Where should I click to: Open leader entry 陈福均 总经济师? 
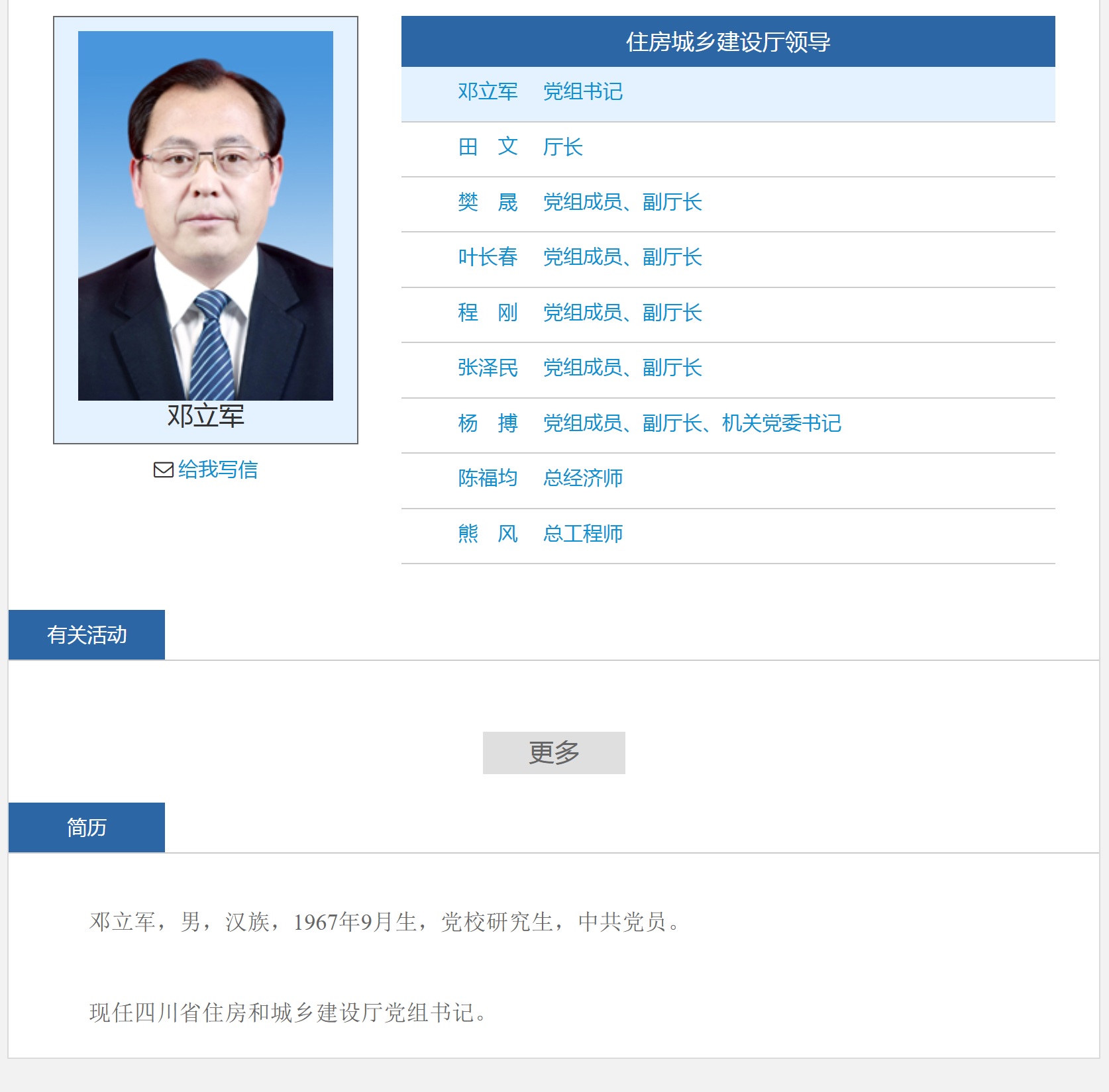point(728,481)
